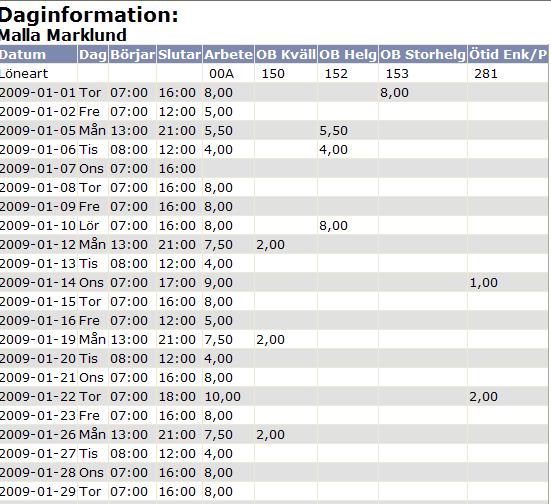Select date 2009-01-05
This screenshot has height=504, width=551.
38,130
